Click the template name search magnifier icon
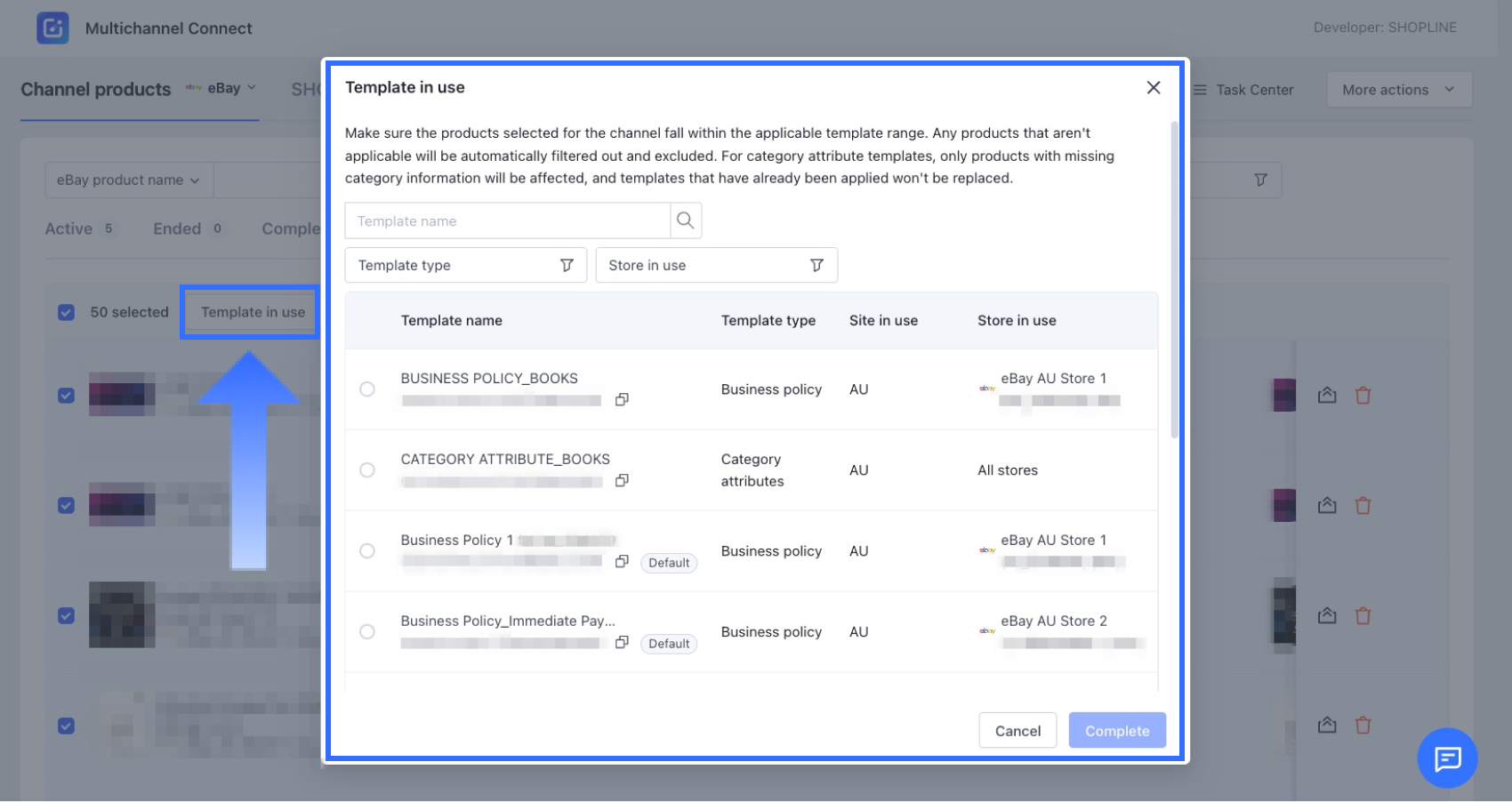The width and height of the screenshot is (1512, 802). point(685,221)
